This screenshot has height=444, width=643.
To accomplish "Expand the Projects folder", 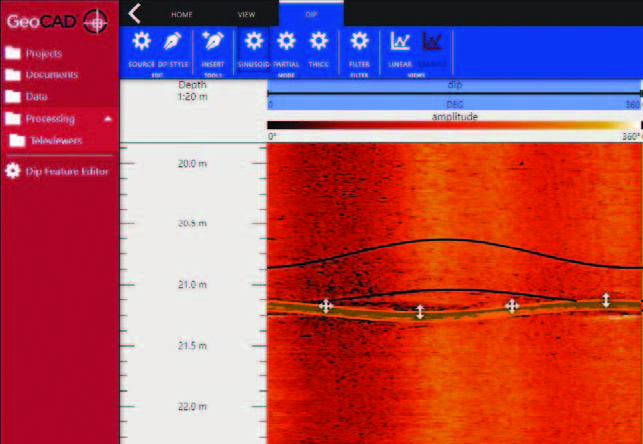I will click(x=43, y=53).
